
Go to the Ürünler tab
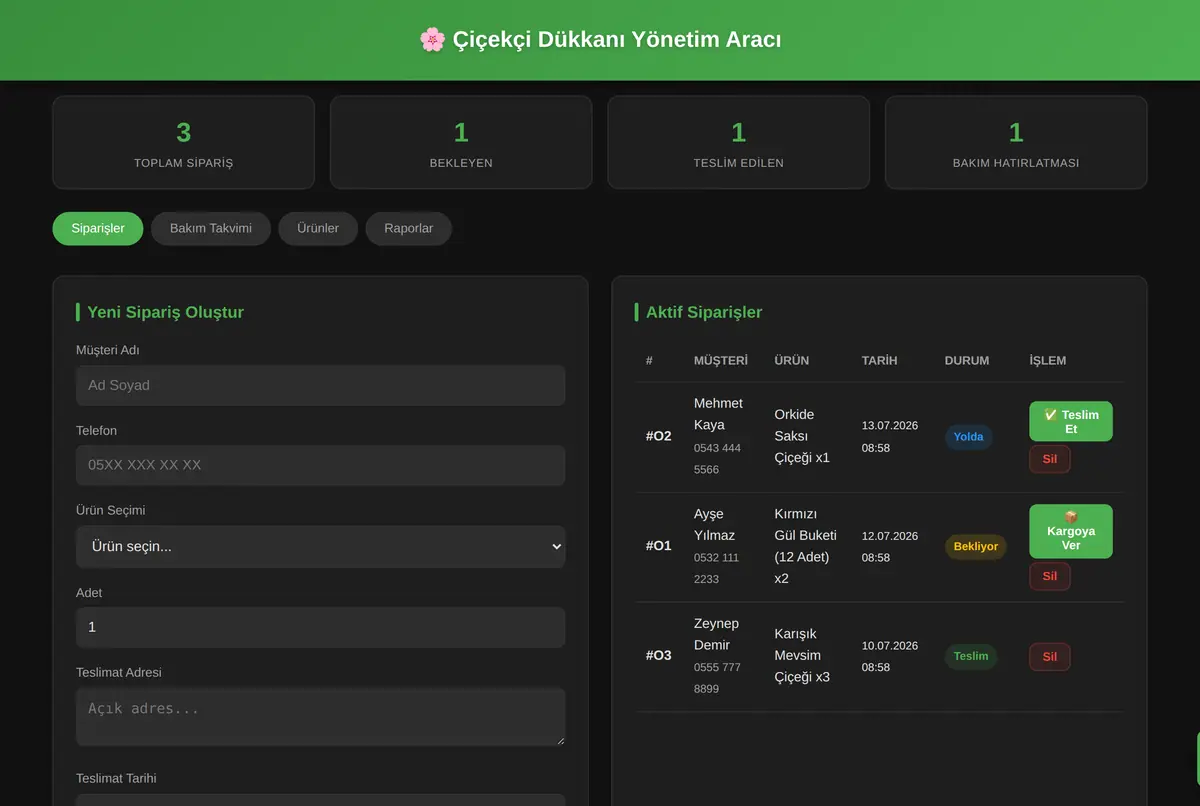tap(318, 228)
